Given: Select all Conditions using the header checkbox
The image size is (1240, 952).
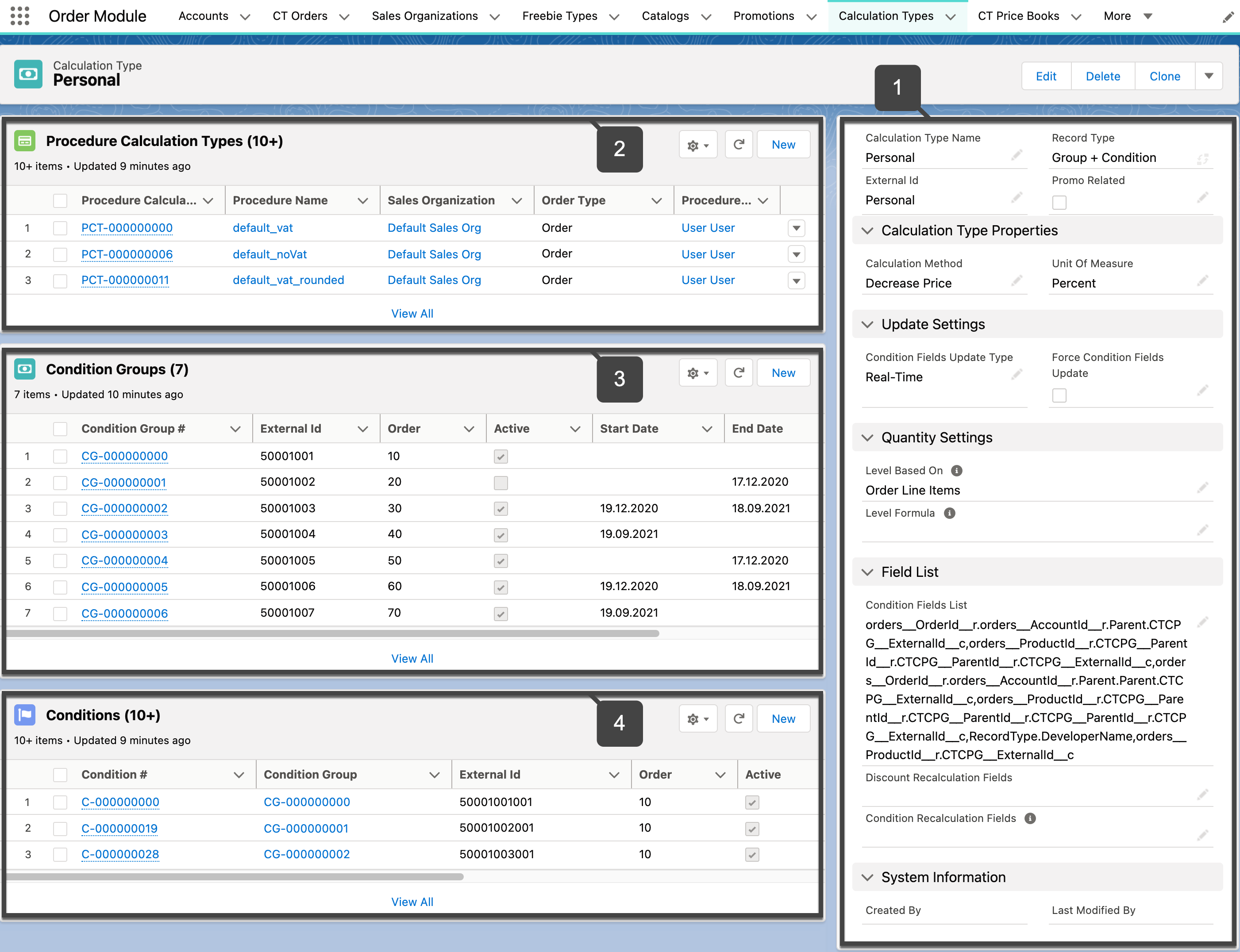Looking at the screenshot, I should click(60, 775).
